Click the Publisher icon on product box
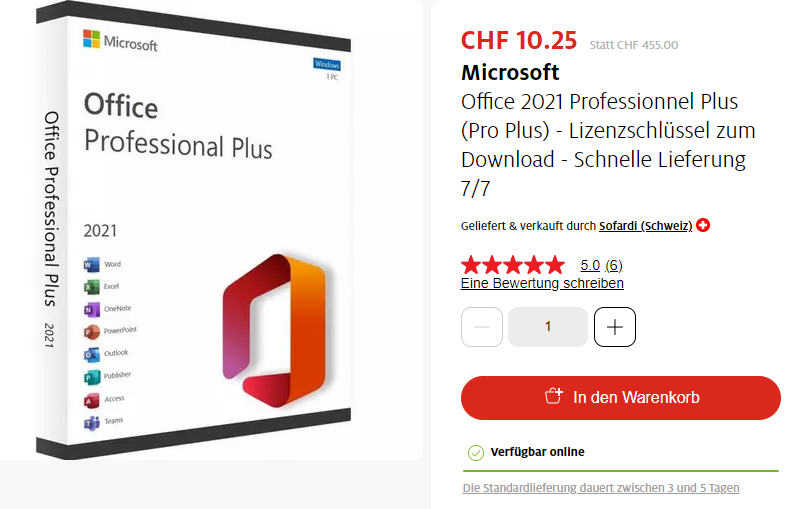Viewport: 791px width, 509px height. click(x=91, y=377)
